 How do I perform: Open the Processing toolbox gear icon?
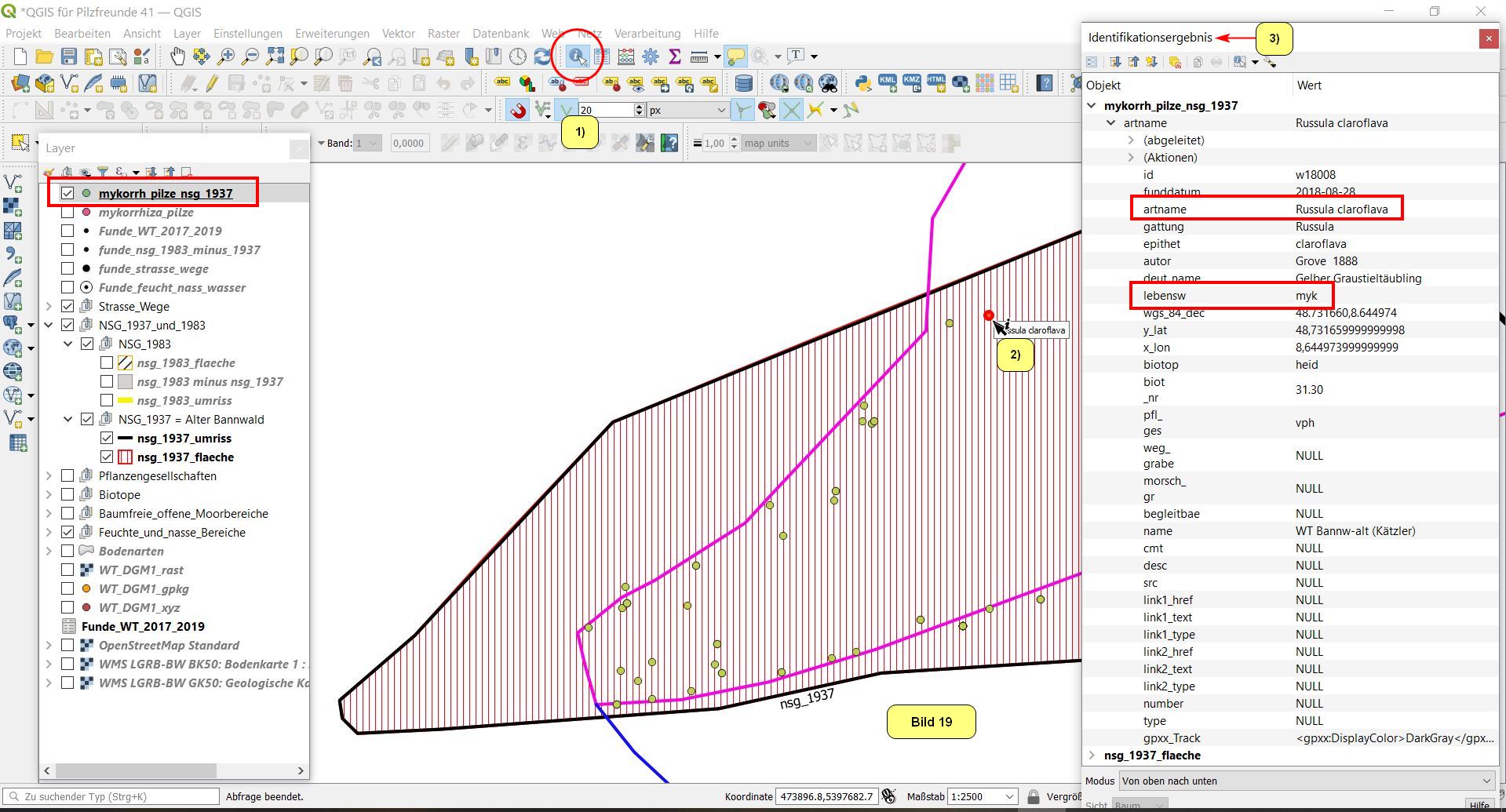tap(651, 56)
